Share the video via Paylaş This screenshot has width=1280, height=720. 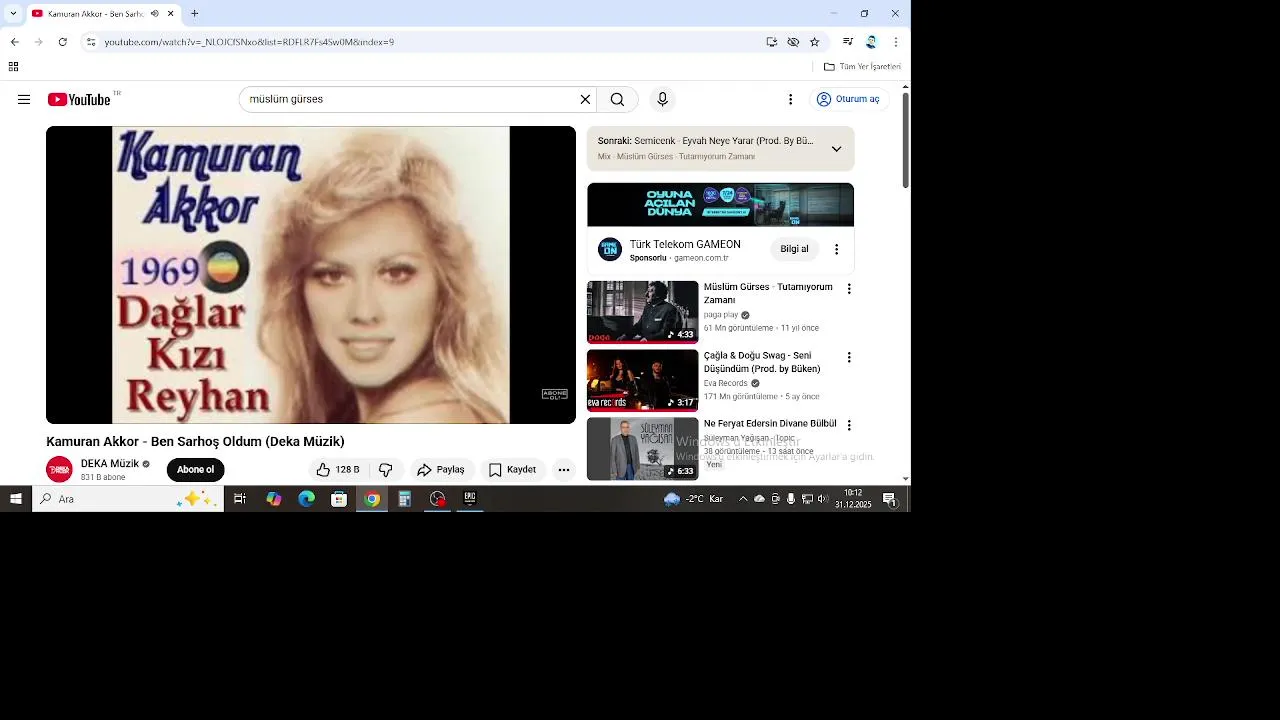[x=441, y=470]
